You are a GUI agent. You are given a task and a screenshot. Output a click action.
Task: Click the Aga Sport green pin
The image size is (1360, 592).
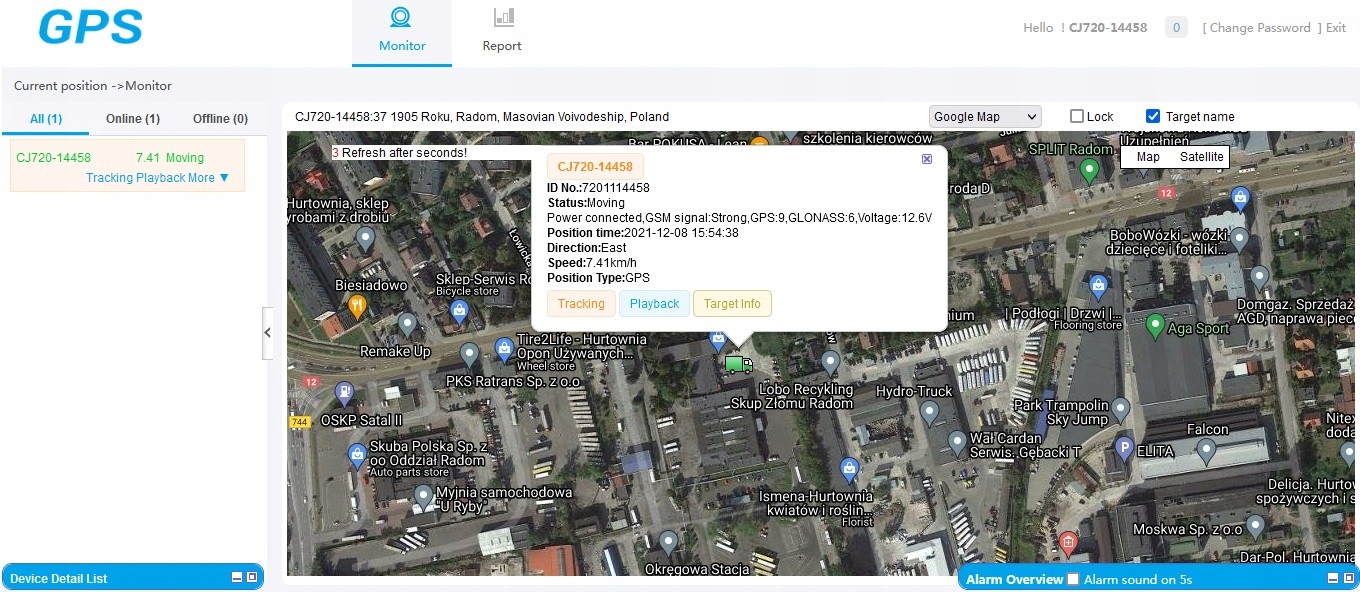[1155, 327]
